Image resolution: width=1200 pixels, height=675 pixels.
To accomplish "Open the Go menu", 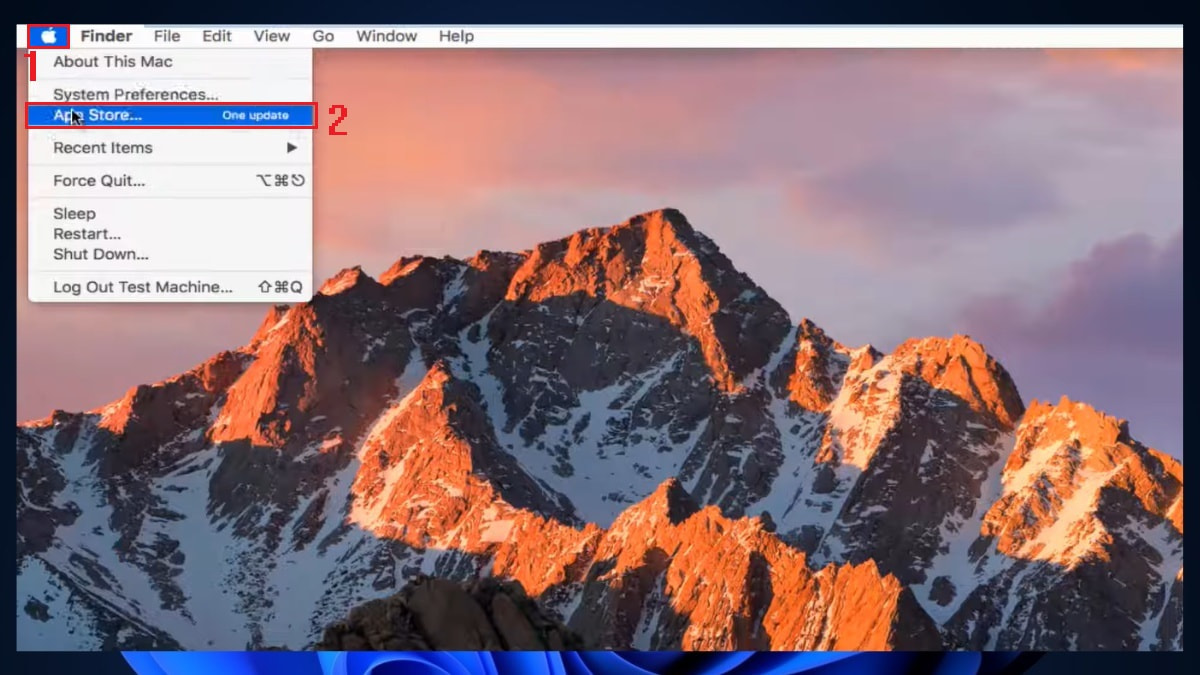I will (x=323, y=36).
